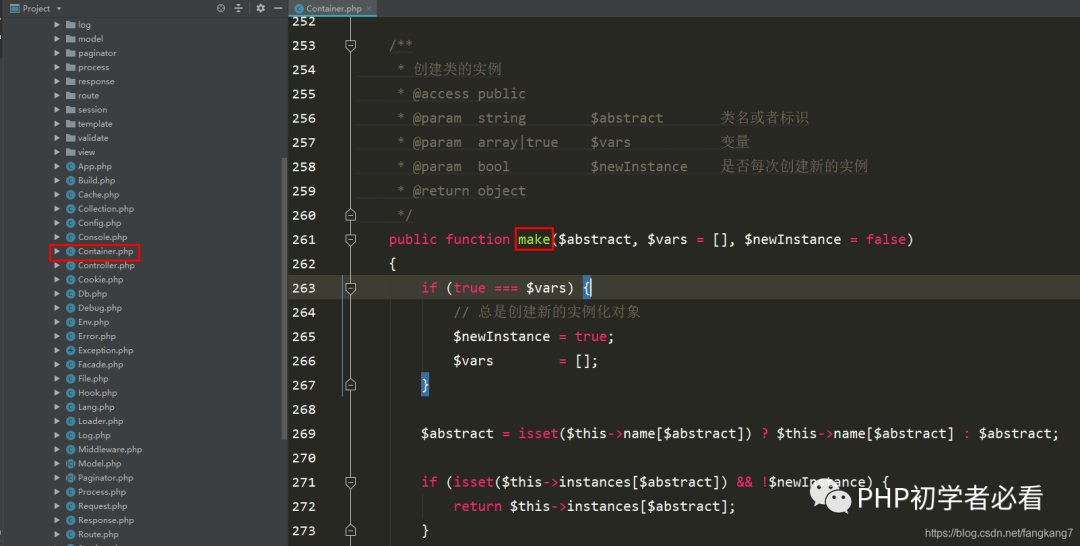The height and width of the screenshot is (546, 1080).
Task: Select the App.php file icon
Action: 70,166
